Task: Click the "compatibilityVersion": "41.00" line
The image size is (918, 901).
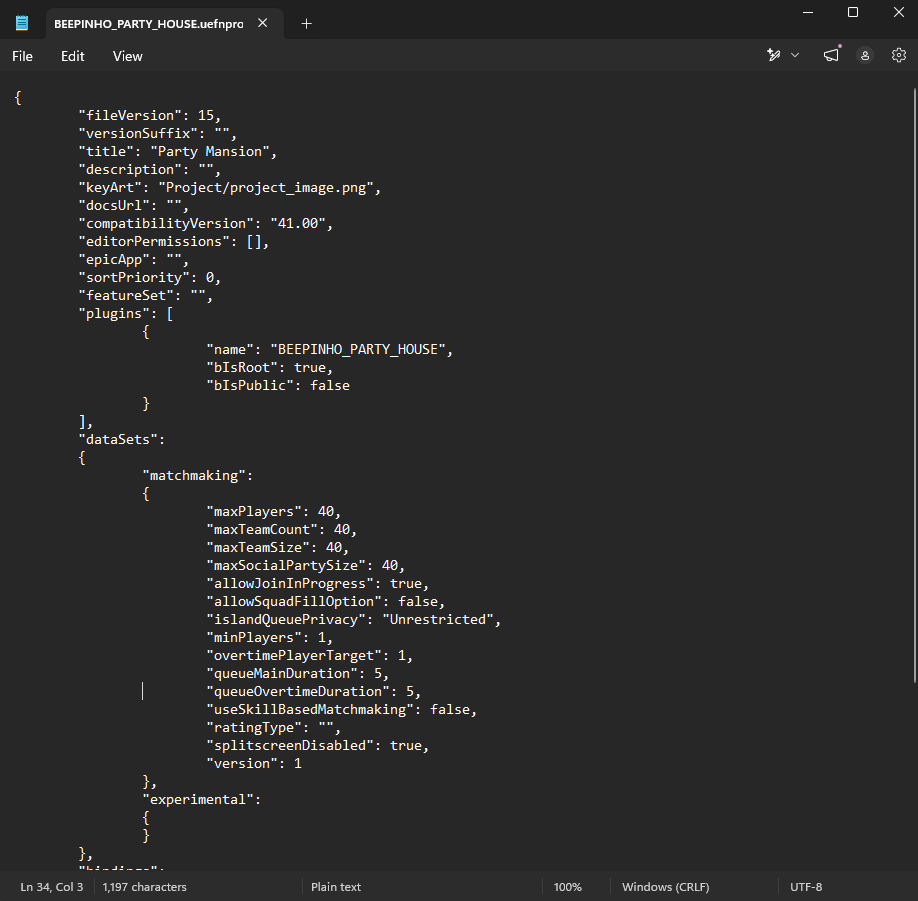Action: click(x=205, y=224)
